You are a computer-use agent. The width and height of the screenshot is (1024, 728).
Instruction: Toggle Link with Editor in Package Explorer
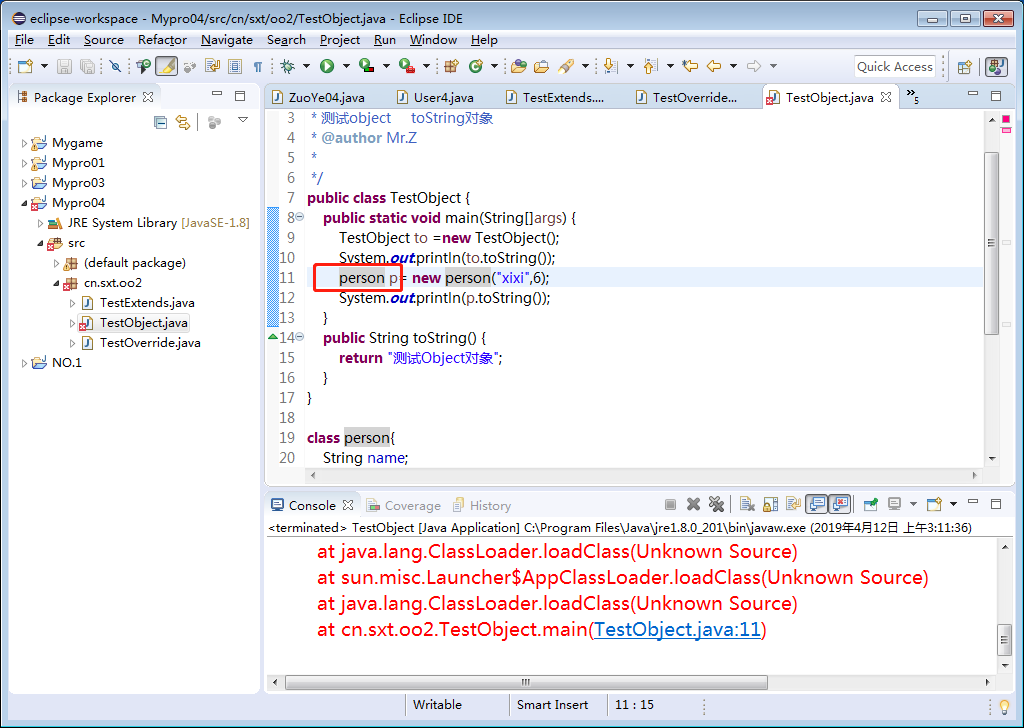coord(183,122)
